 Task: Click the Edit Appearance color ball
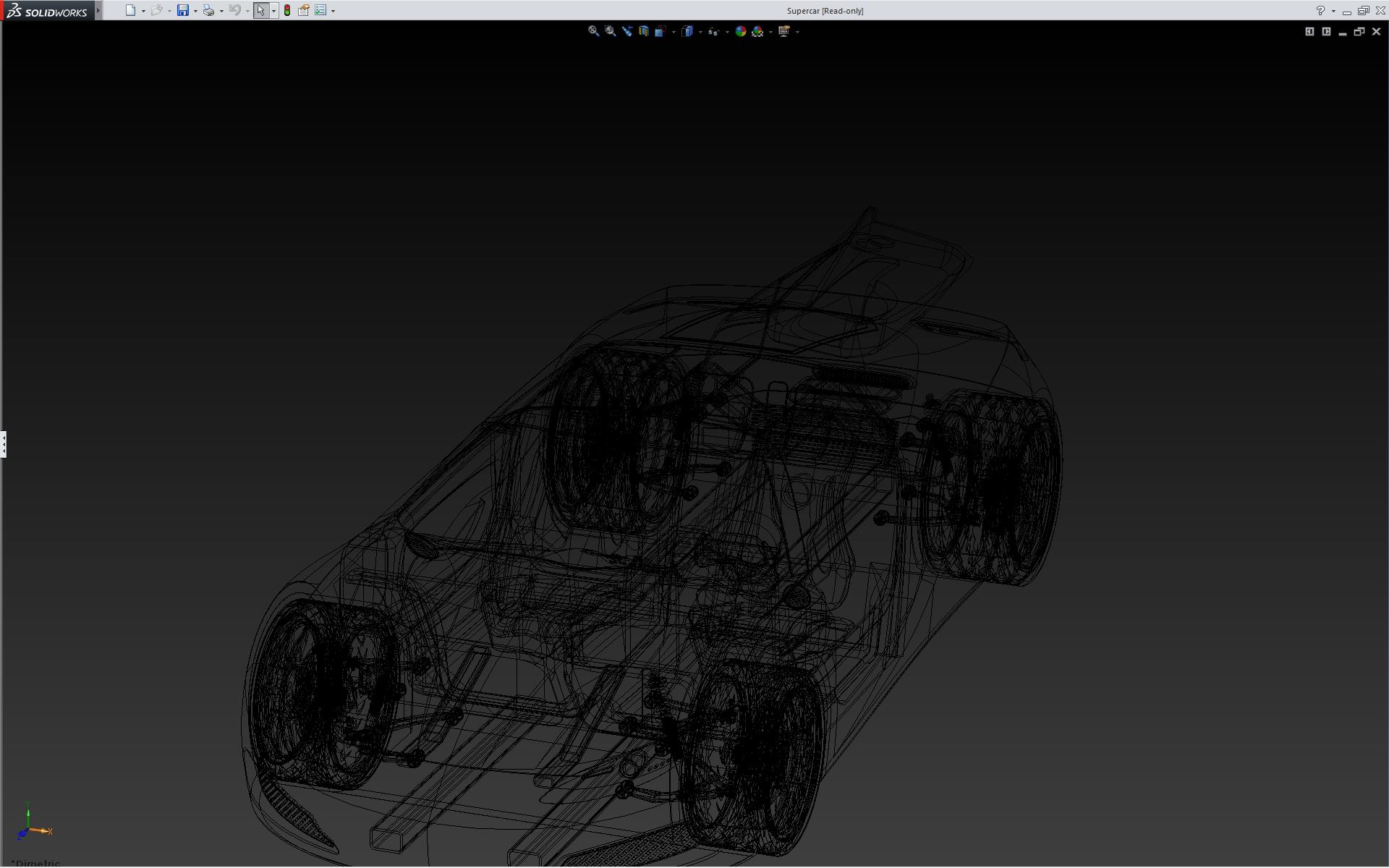point(740,31)
